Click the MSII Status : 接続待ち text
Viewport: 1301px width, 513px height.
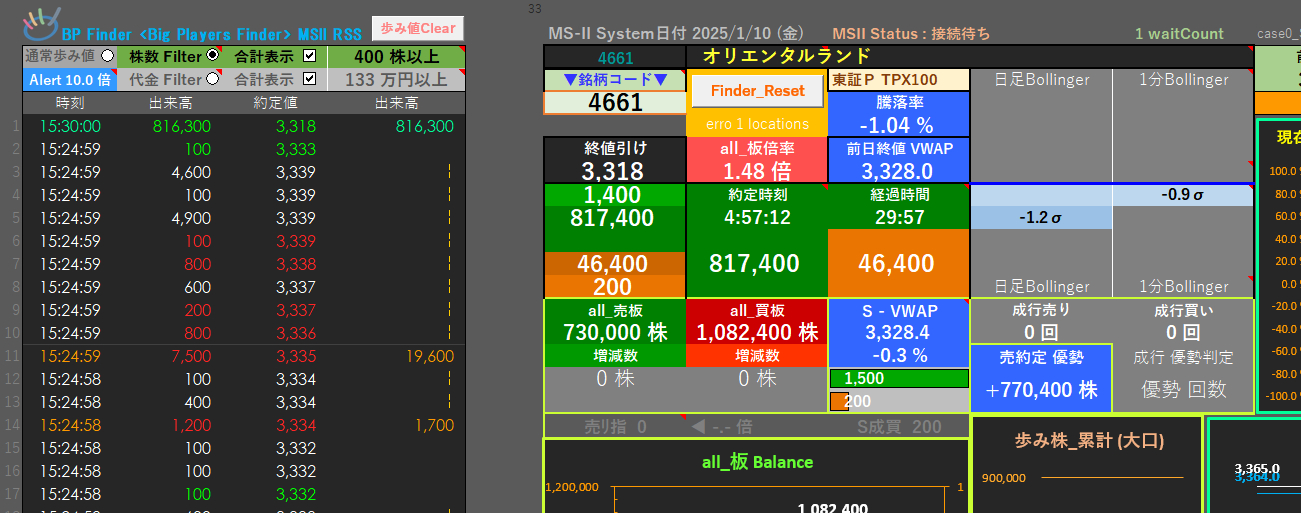click(x=911, y=33)
